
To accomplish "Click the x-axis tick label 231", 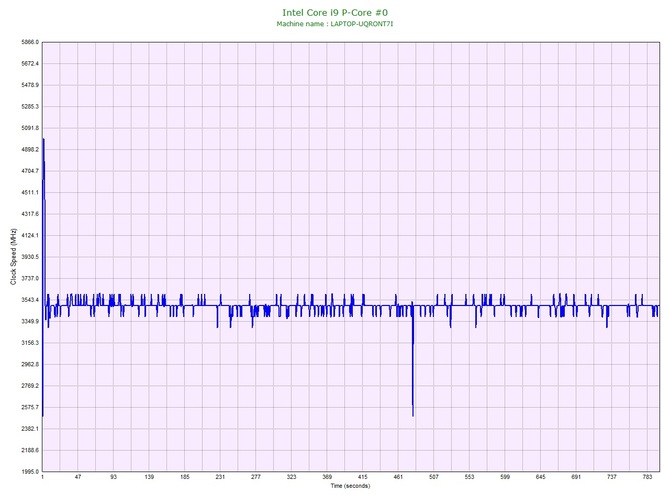I will tap(220, 477).
